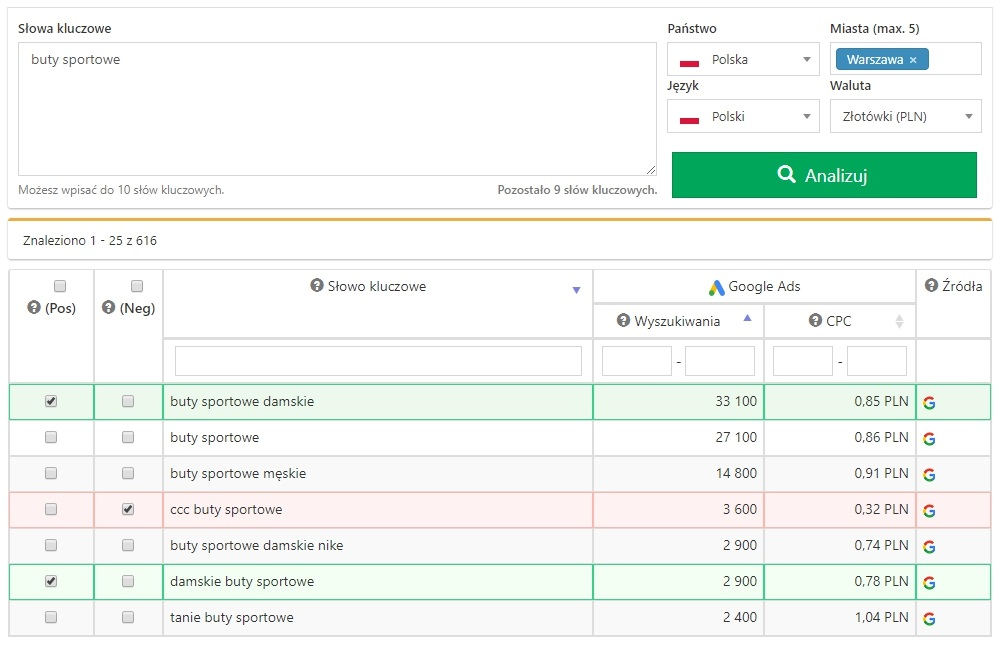This screenshot has height=650, width=1000.
Task: Sort by Wyszukiwania column header
Action: point(677,322)
